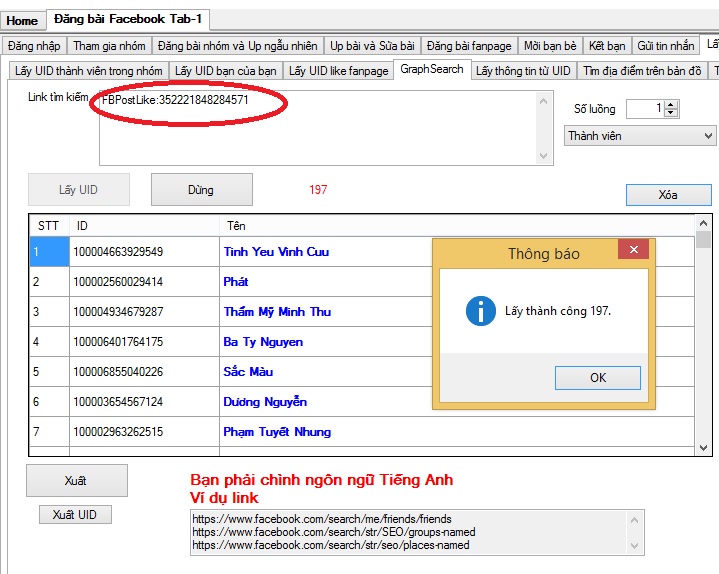Select name Ba Ty Nguyen

click(x=263, y=342)
